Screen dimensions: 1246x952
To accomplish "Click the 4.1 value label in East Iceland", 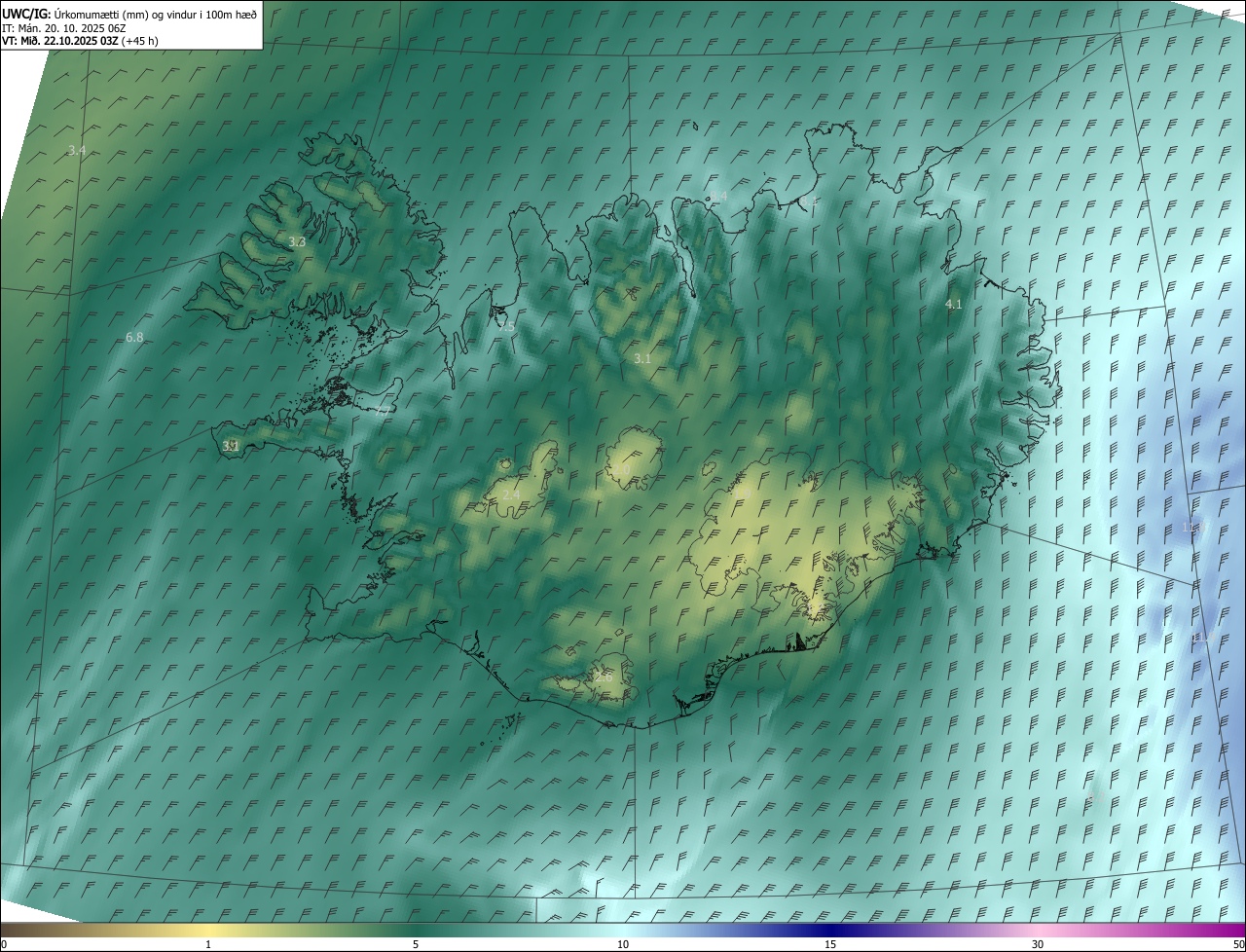I will click(954, 304).
